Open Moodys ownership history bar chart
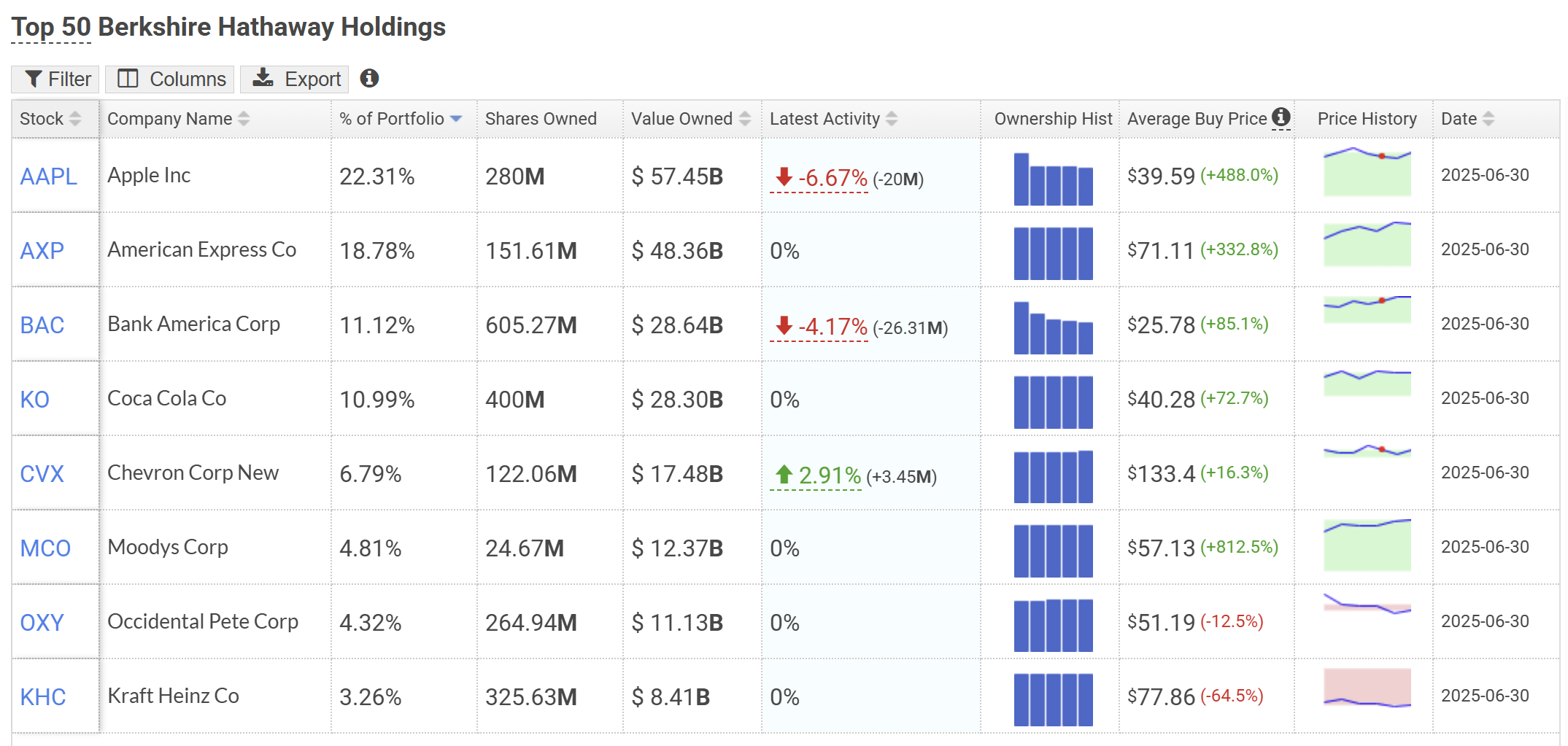The width and height of the screenshot is (1568, 746). coord(1053,551)
